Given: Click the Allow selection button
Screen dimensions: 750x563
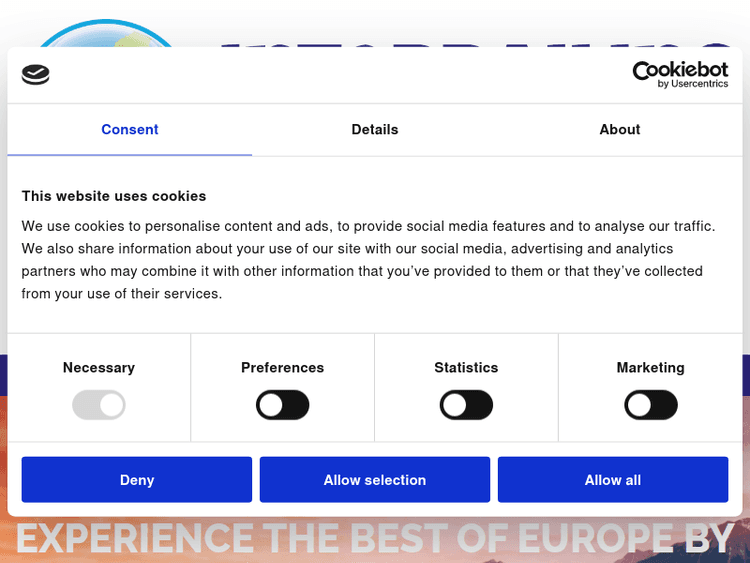Looking at the screenshot, I should click(375, 480).
